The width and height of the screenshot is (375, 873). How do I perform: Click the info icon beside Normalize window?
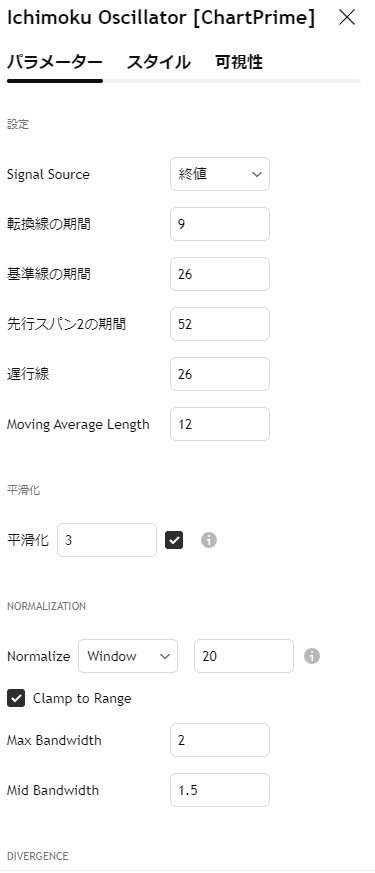[312, 656]
